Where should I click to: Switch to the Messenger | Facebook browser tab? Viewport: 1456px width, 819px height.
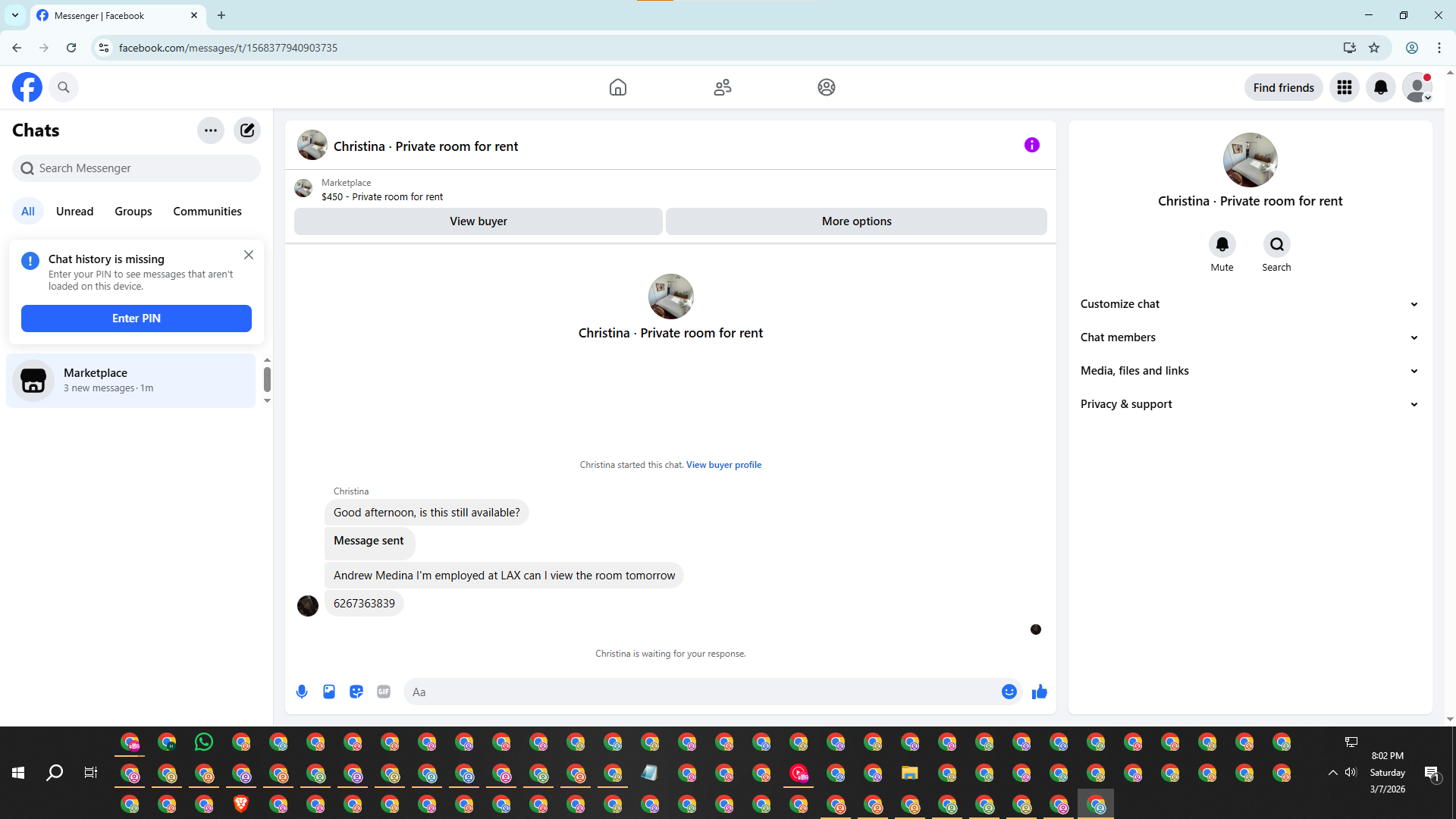click(118, 16)
